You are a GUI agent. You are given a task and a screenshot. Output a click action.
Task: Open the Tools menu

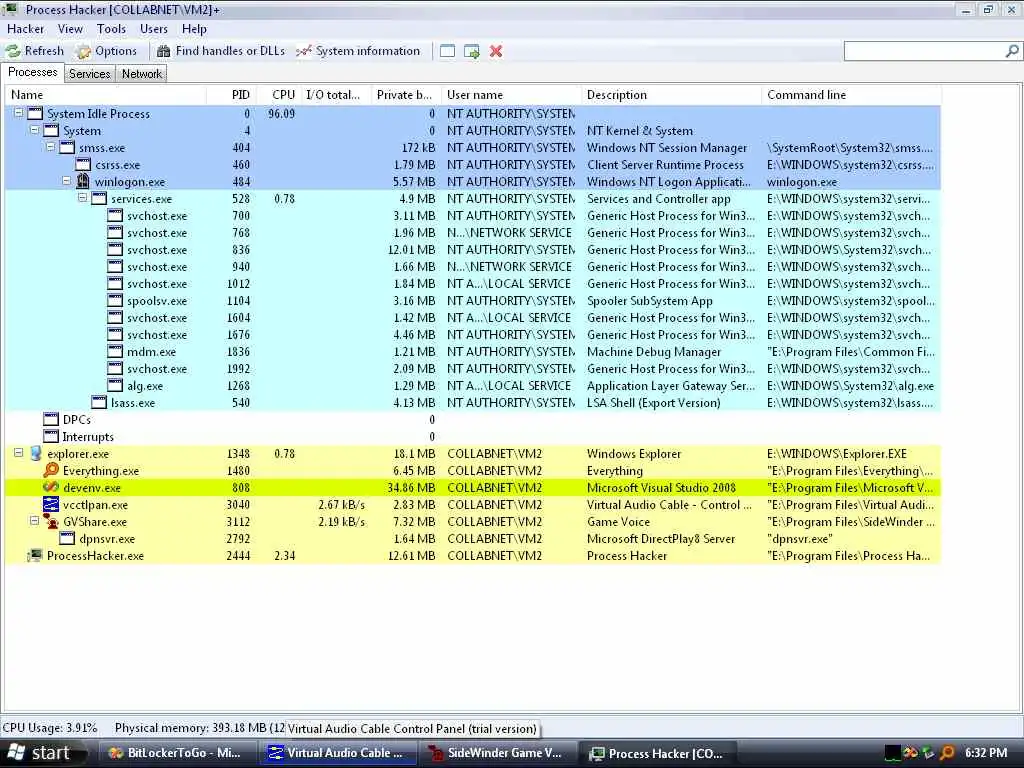[111, 29]
